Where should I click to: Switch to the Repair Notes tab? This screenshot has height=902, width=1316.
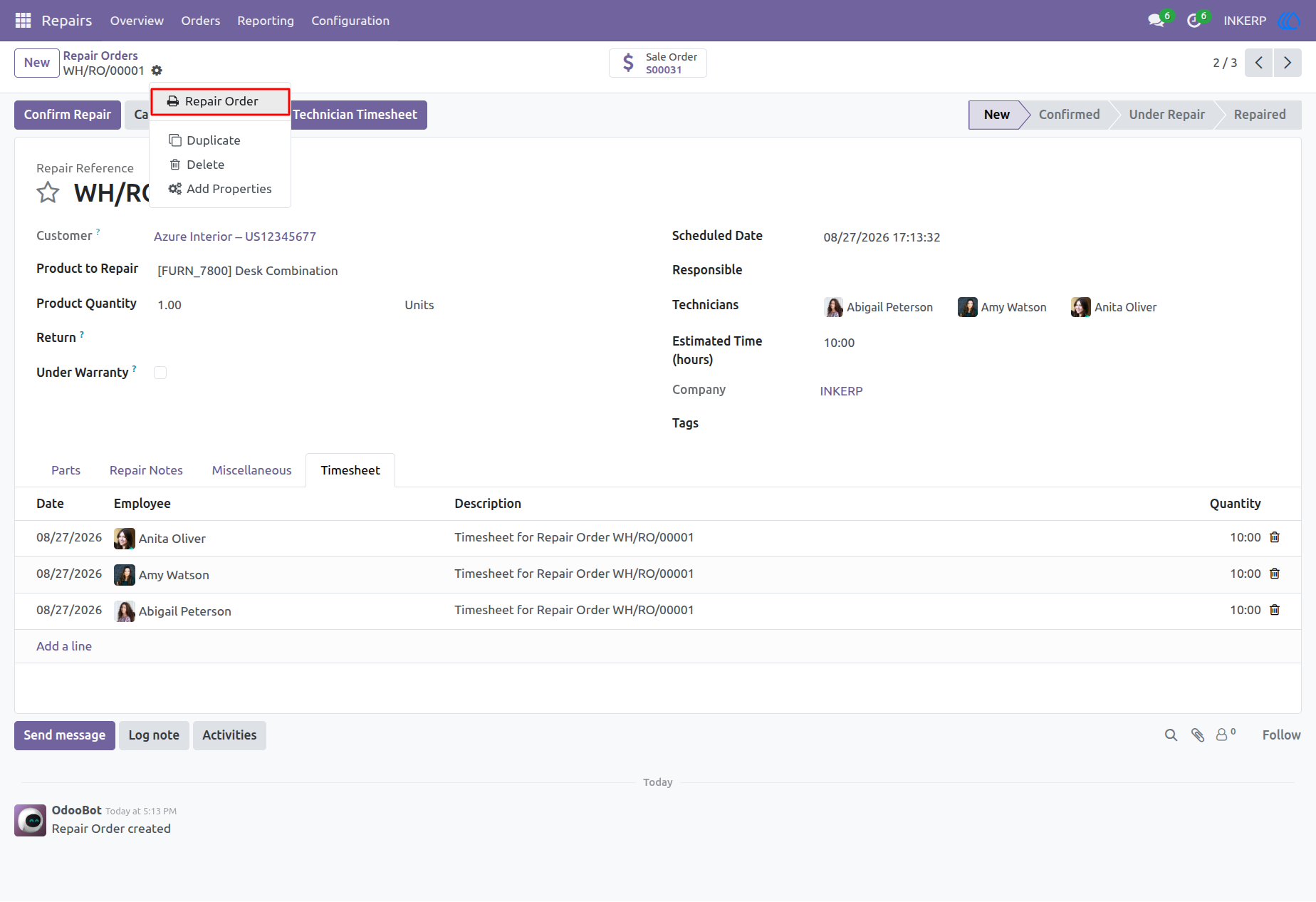146,470
